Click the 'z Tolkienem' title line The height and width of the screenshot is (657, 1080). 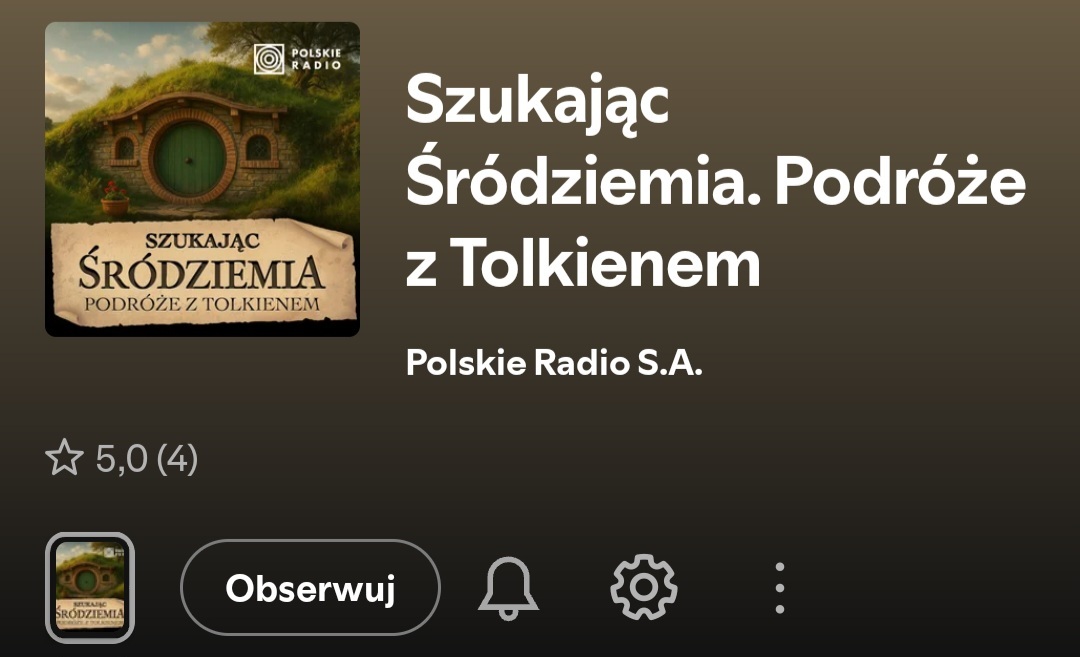click(583, 264)
